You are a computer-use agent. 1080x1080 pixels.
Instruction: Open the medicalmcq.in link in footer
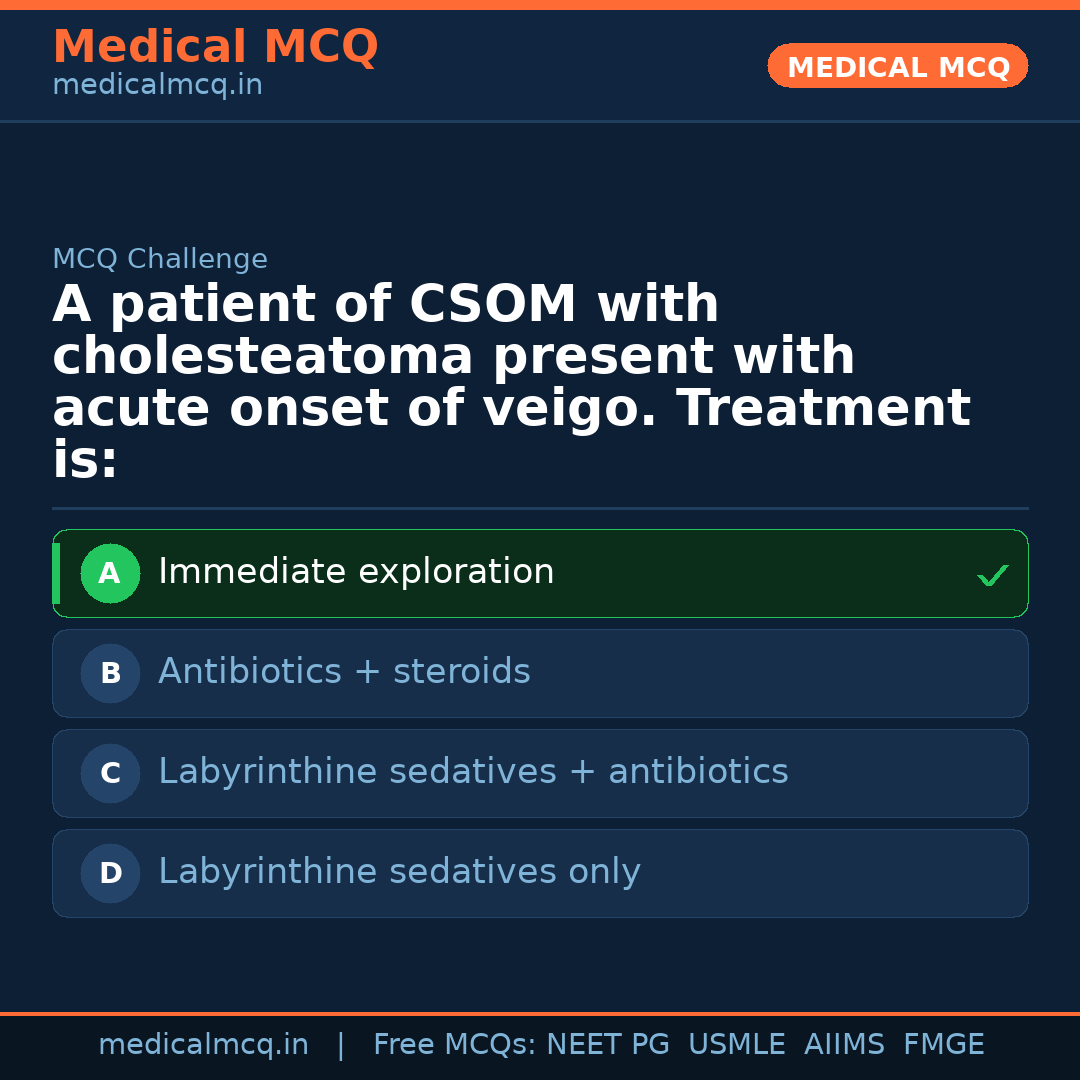coord(203,1045)
